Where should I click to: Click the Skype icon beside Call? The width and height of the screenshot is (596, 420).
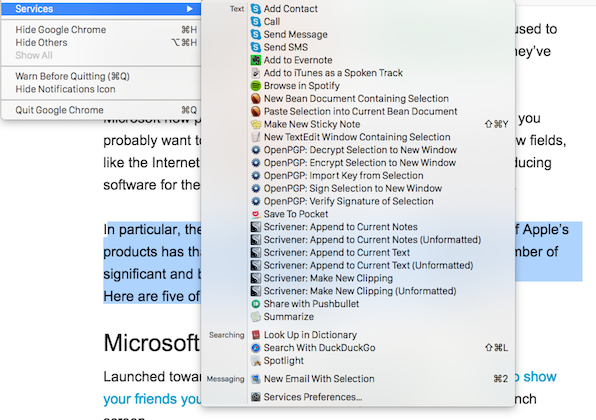(256, 22)
